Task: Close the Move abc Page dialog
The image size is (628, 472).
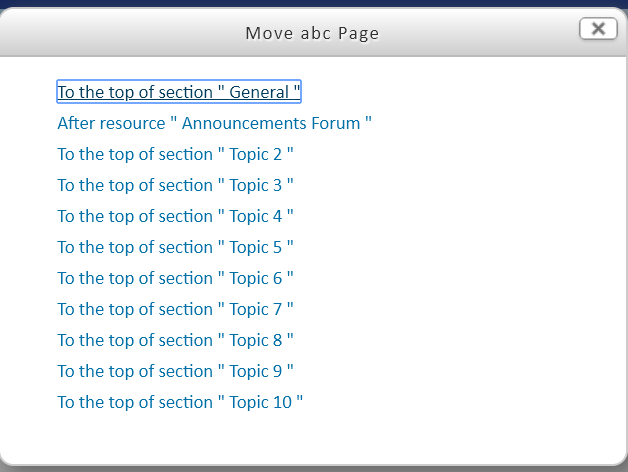Action: 598,29
